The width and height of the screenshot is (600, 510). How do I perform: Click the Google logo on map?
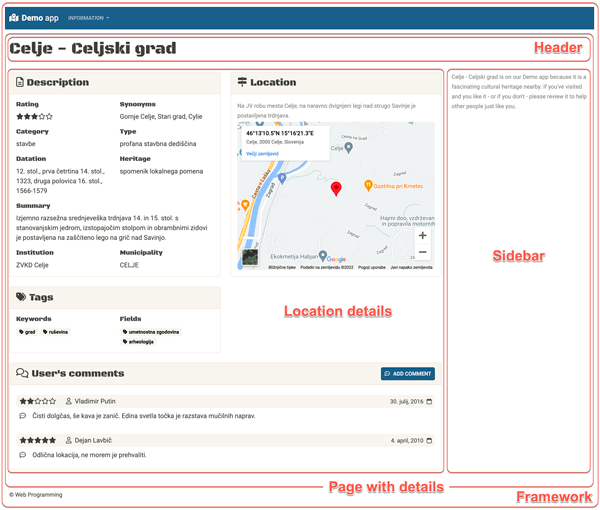pyautogui.click(x=336, y=259)
